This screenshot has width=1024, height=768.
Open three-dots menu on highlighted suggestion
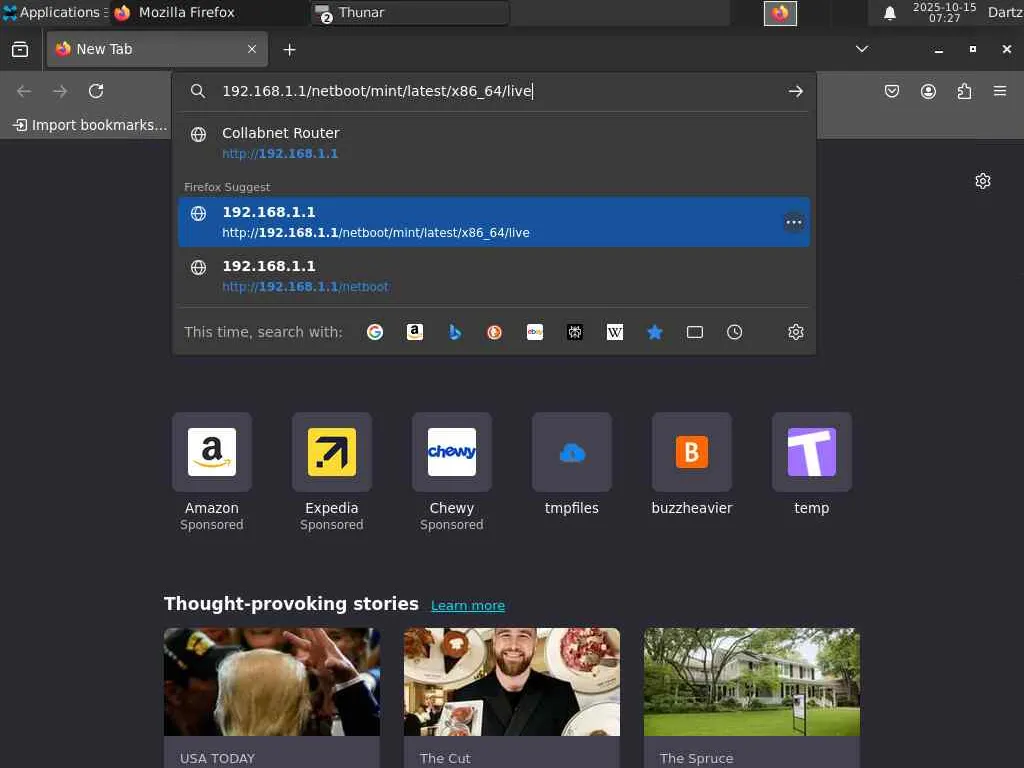(794, 222)
